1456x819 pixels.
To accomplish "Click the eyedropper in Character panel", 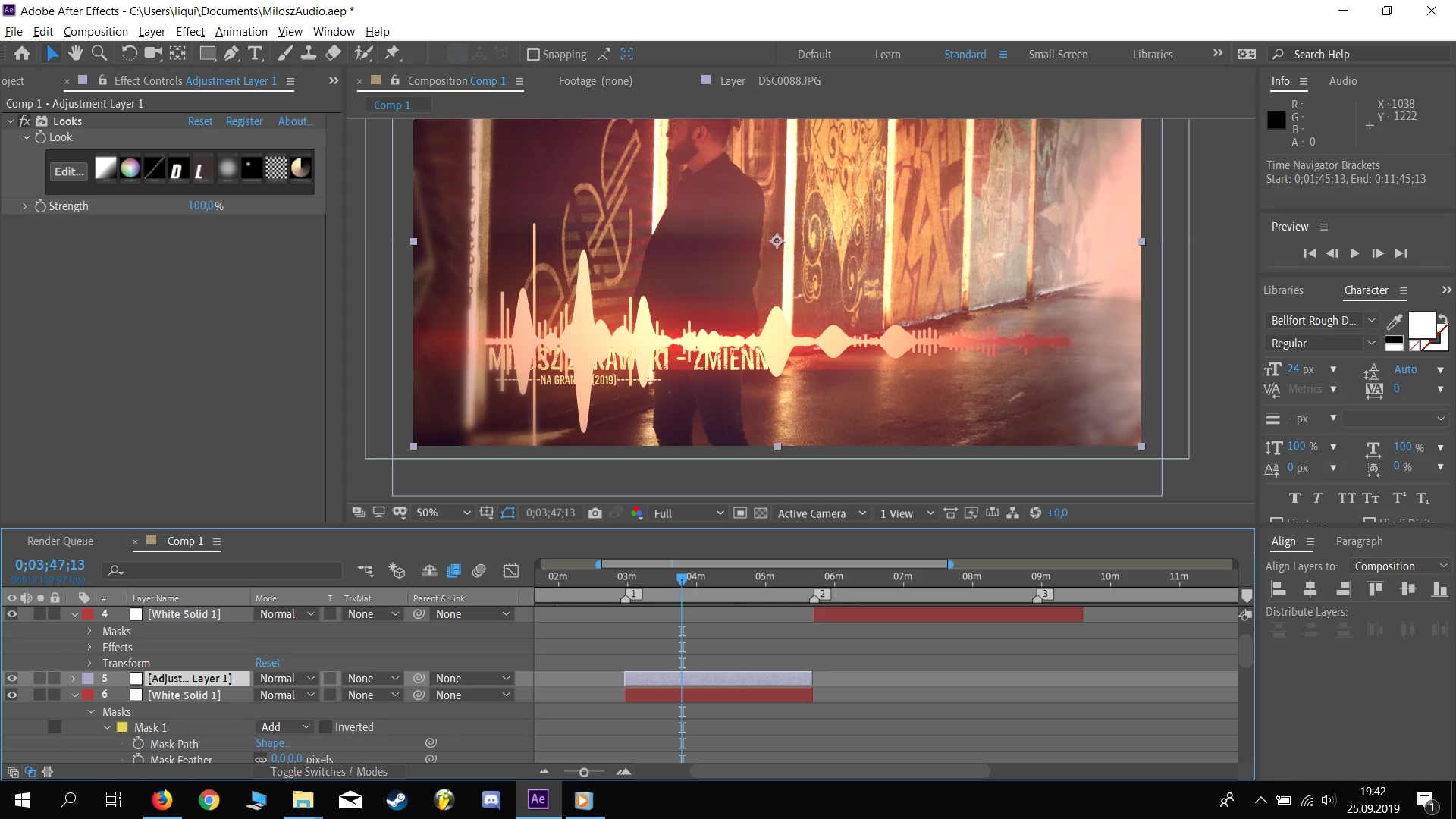I will 1394,322.
